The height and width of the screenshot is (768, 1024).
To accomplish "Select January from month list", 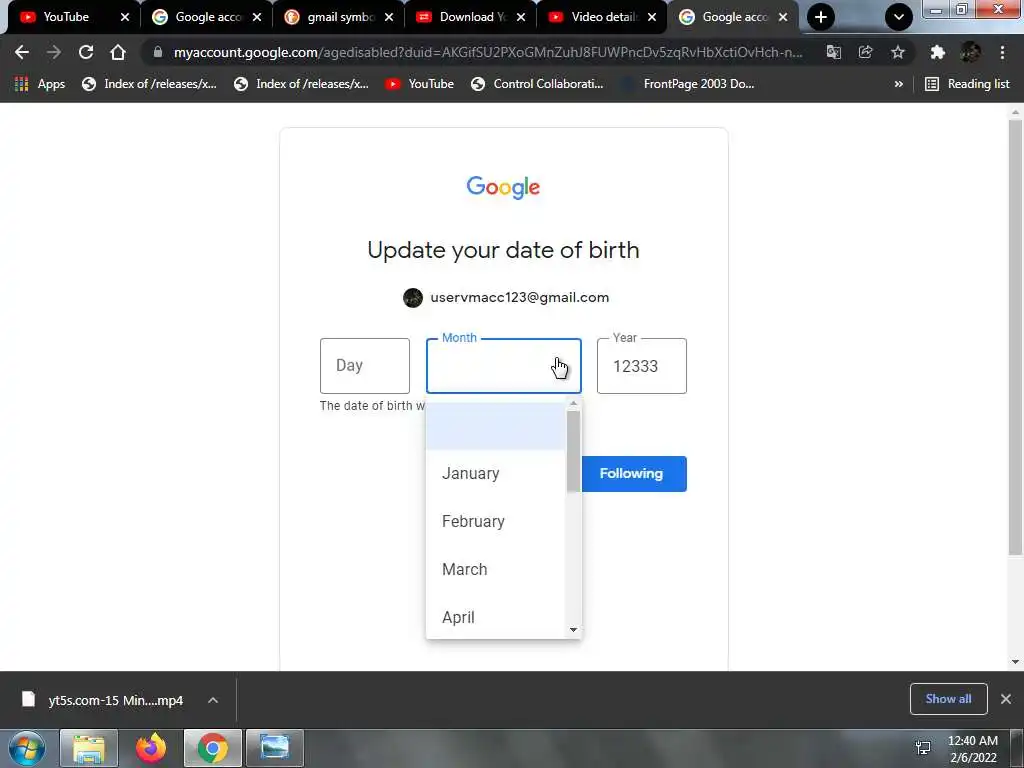I will pyautogui.click(x=496, y=473).
